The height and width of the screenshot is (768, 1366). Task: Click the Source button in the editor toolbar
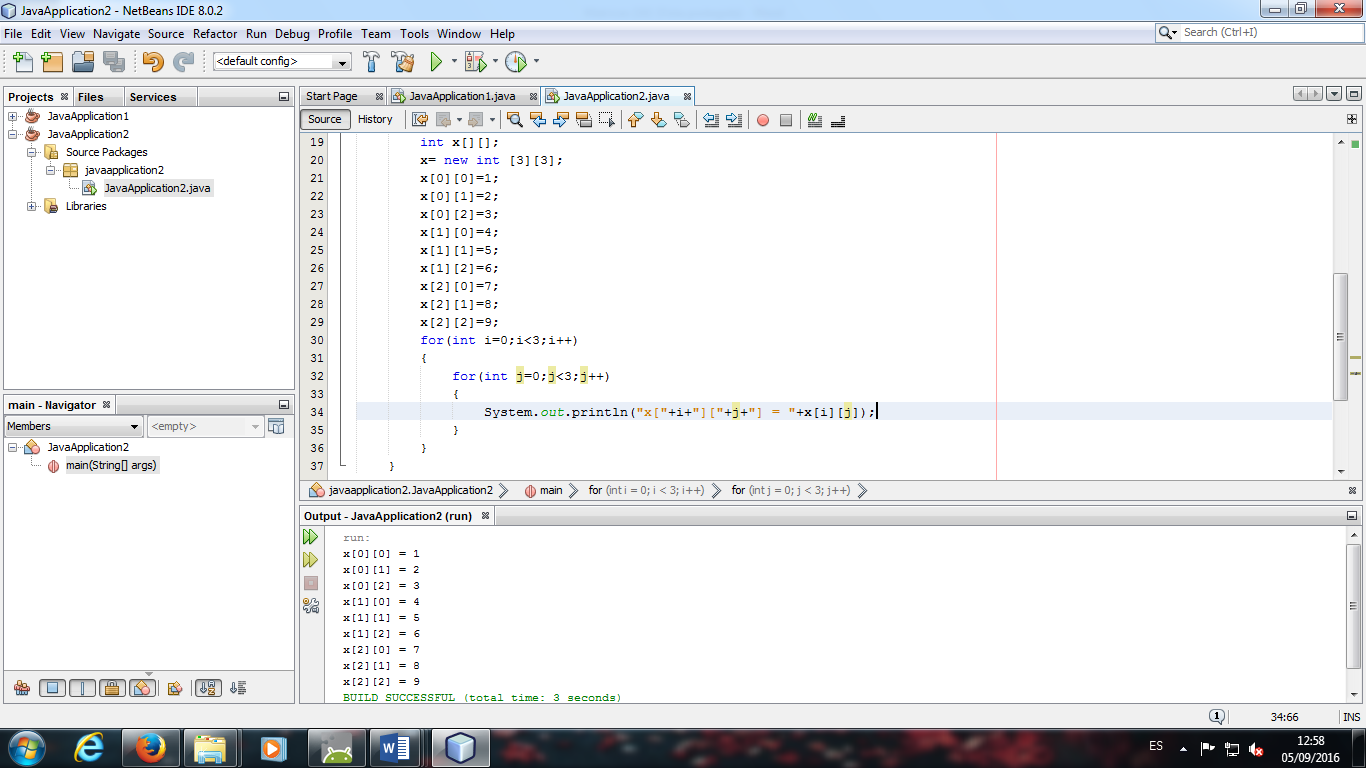[x=324, y=119]
